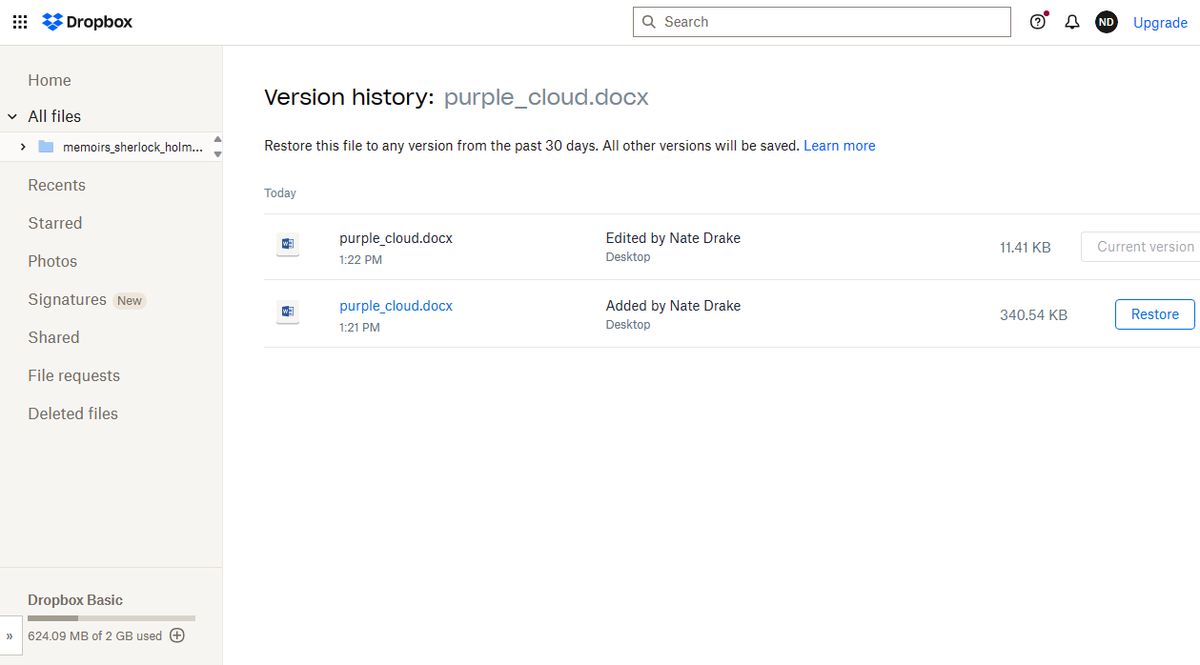Image resolution: width=1200 pixels, height=665 pixels.
Task: Open the notifications bell
Action: 1072,21
